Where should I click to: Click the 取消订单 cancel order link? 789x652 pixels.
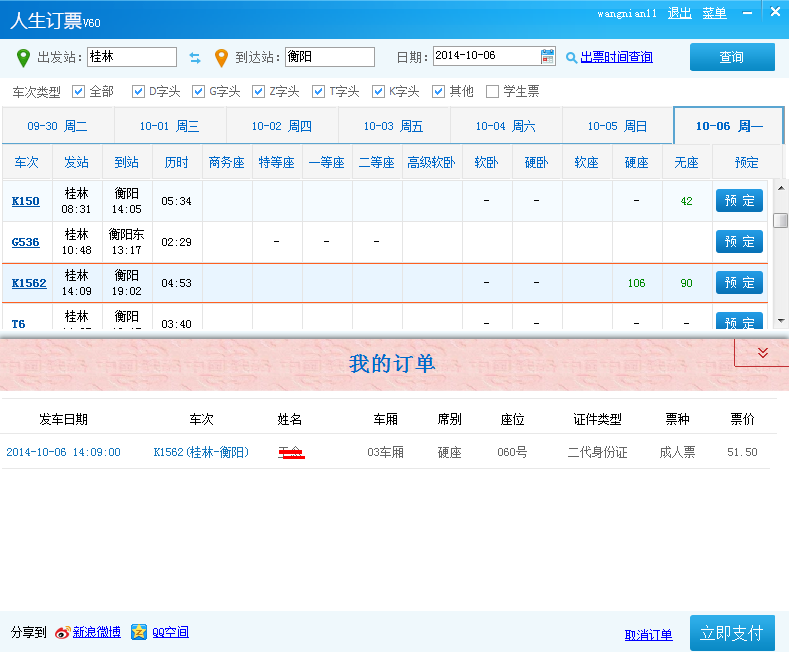(x=648, y=635)
